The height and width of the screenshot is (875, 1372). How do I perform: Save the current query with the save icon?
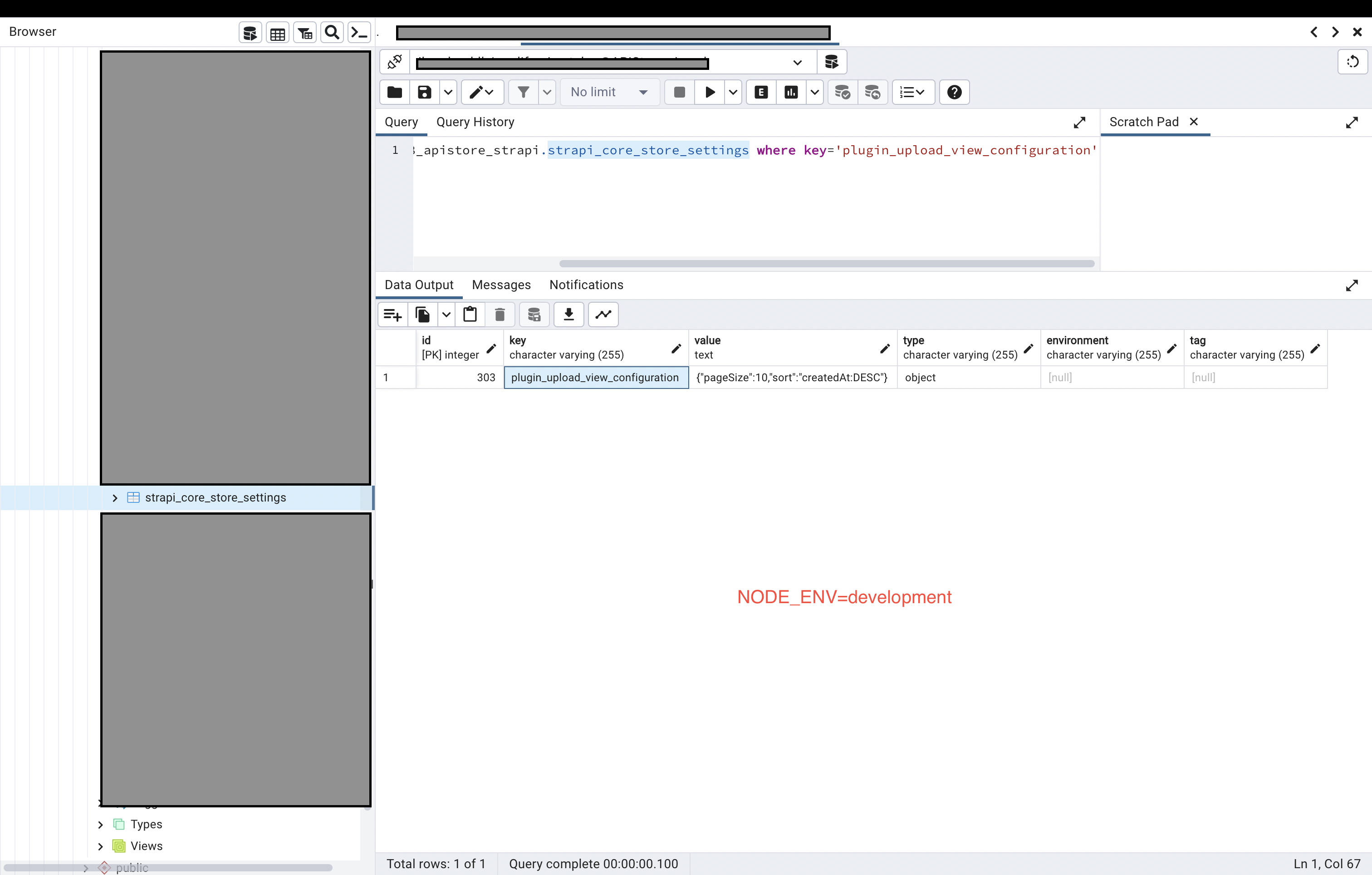pyautogui.click(x=425, y=92)
